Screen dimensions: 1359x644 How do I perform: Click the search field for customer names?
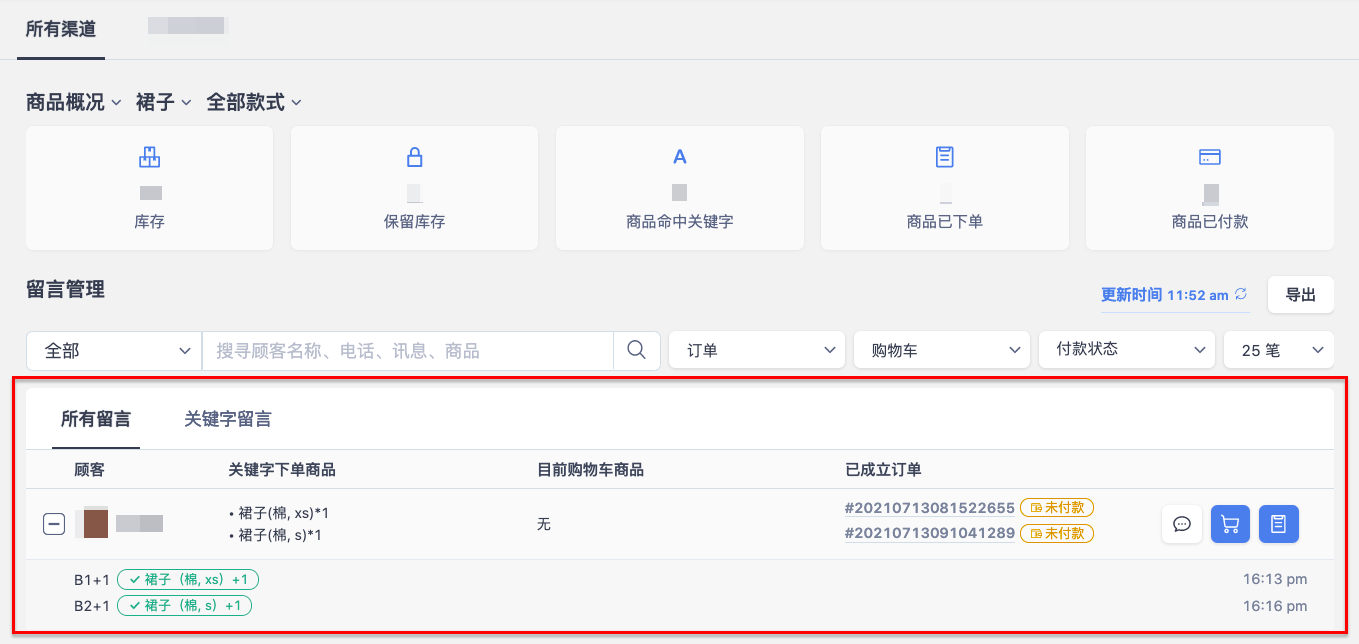coord(408,351)
